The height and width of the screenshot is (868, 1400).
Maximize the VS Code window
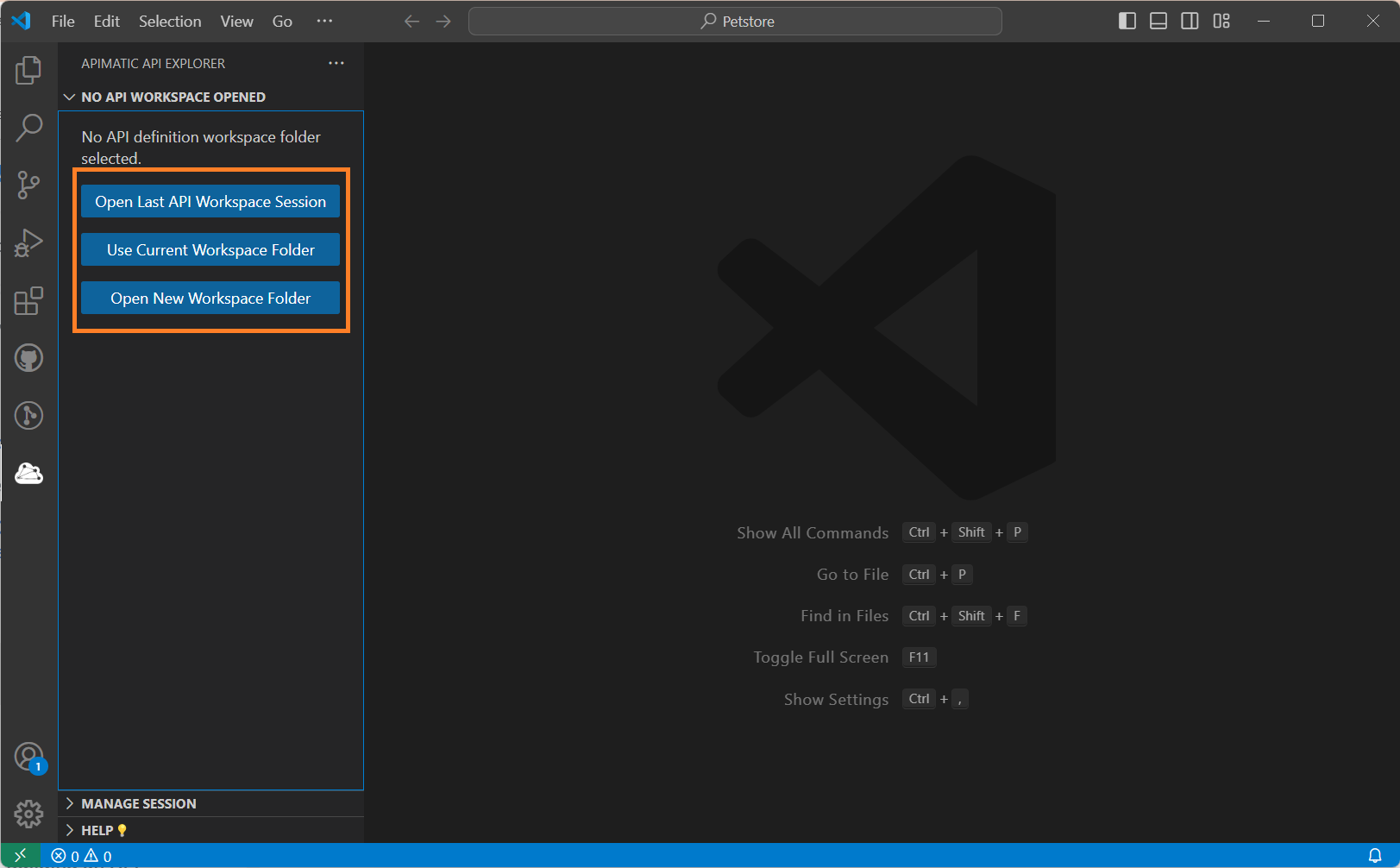[x=1318, y=21]
